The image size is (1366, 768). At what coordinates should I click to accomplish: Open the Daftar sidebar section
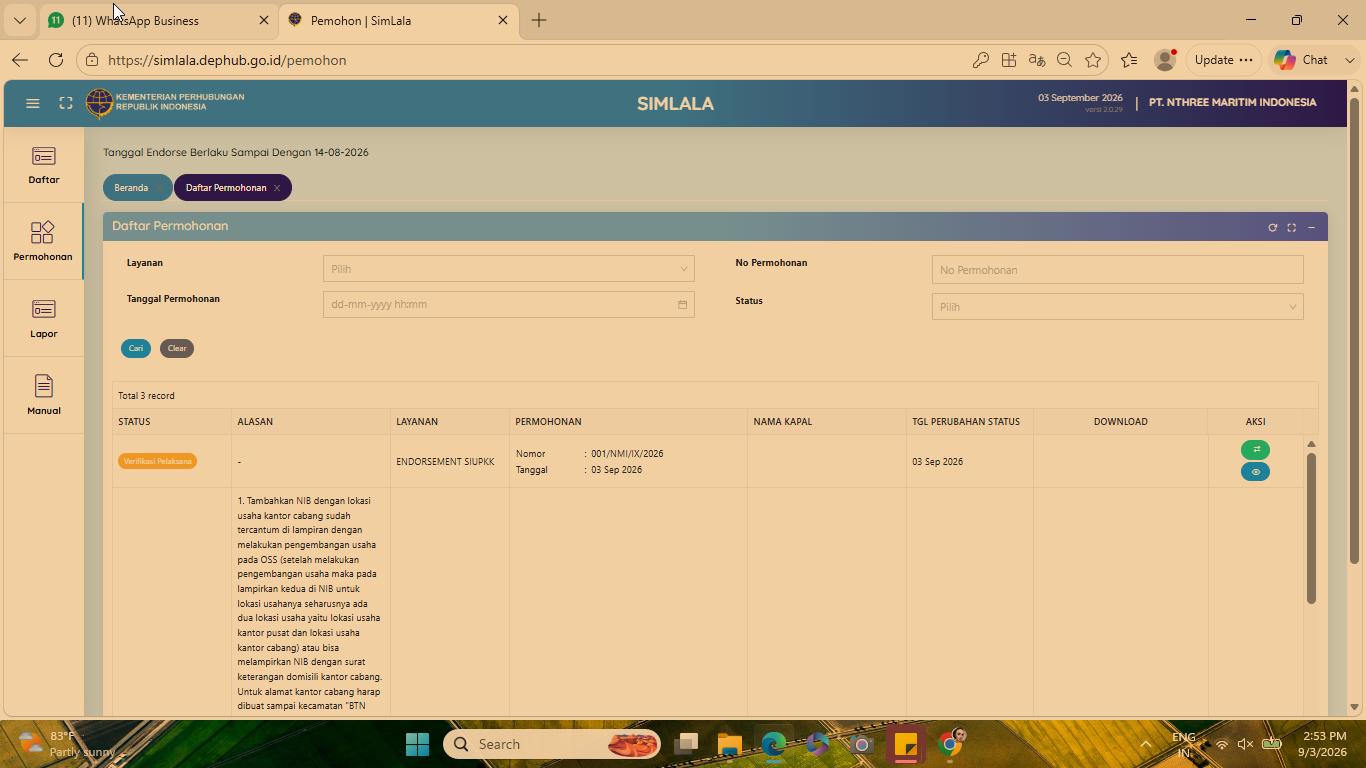tap(43, 166)
